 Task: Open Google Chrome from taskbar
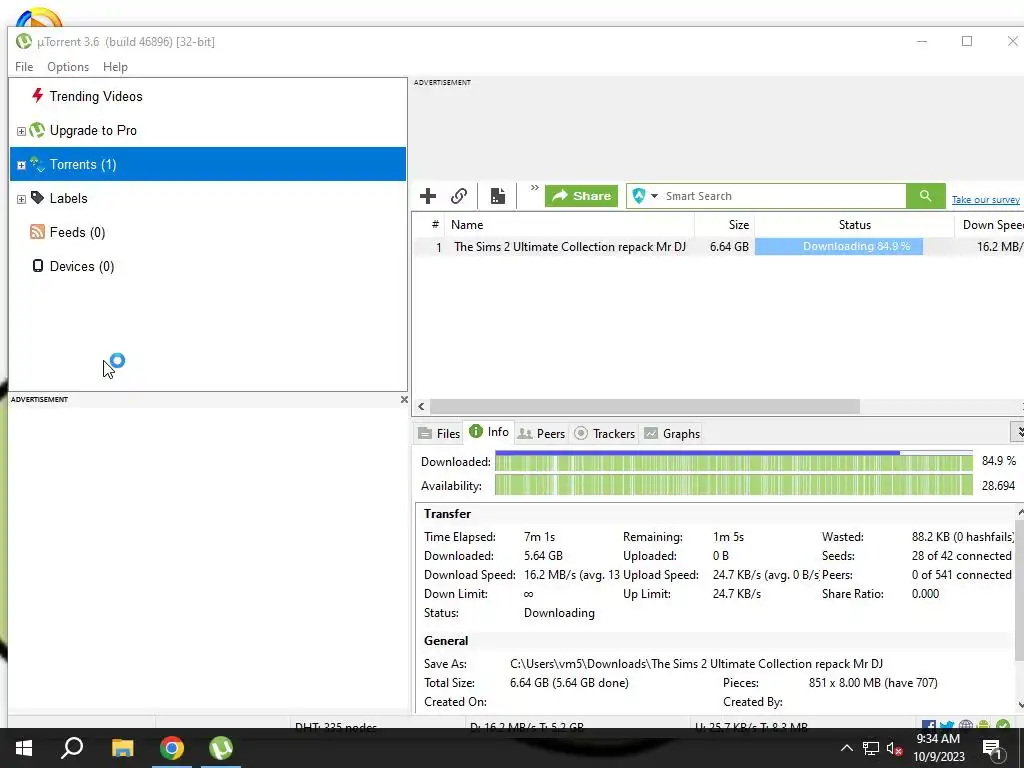(x=172, y=748)
